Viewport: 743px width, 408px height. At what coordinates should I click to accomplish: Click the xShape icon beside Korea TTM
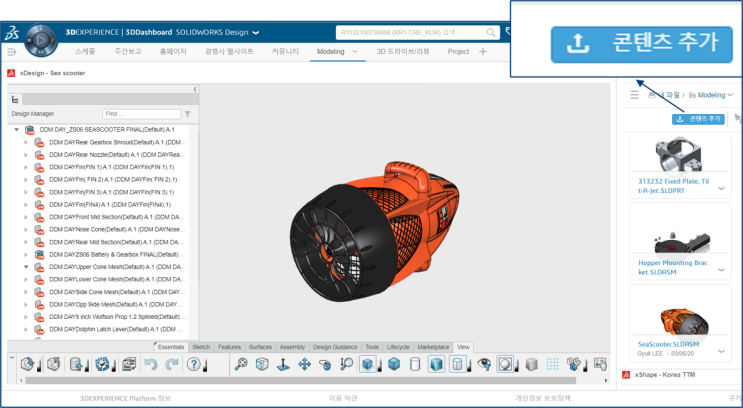pos(626,375)
